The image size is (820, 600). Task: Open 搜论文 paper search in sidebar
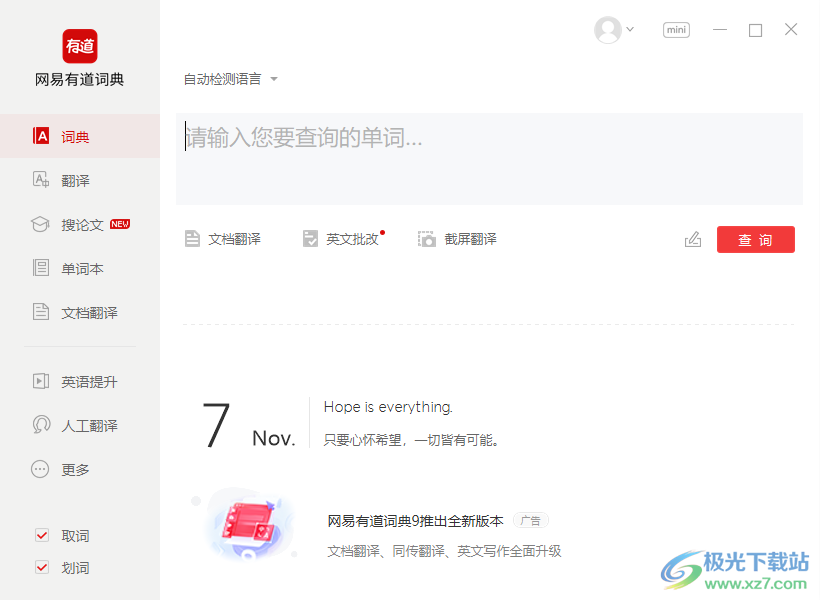pyautogui.click(x=82, y=225)
